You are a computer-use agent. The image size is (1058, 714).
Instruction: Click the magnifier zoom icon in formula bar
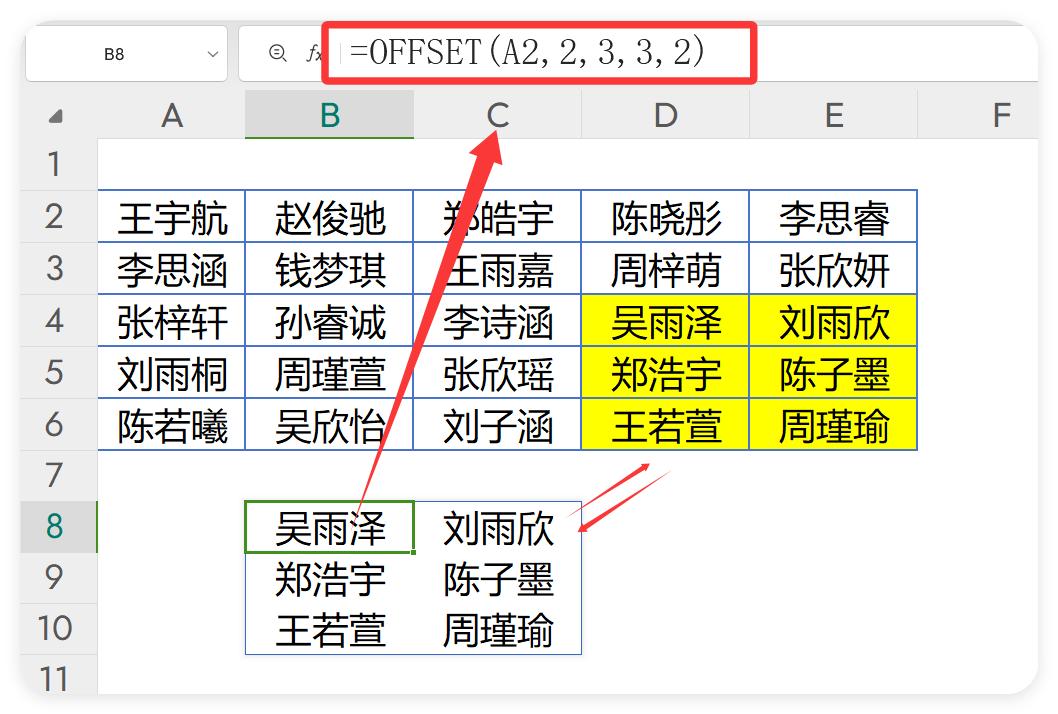(x=277, y=53)
